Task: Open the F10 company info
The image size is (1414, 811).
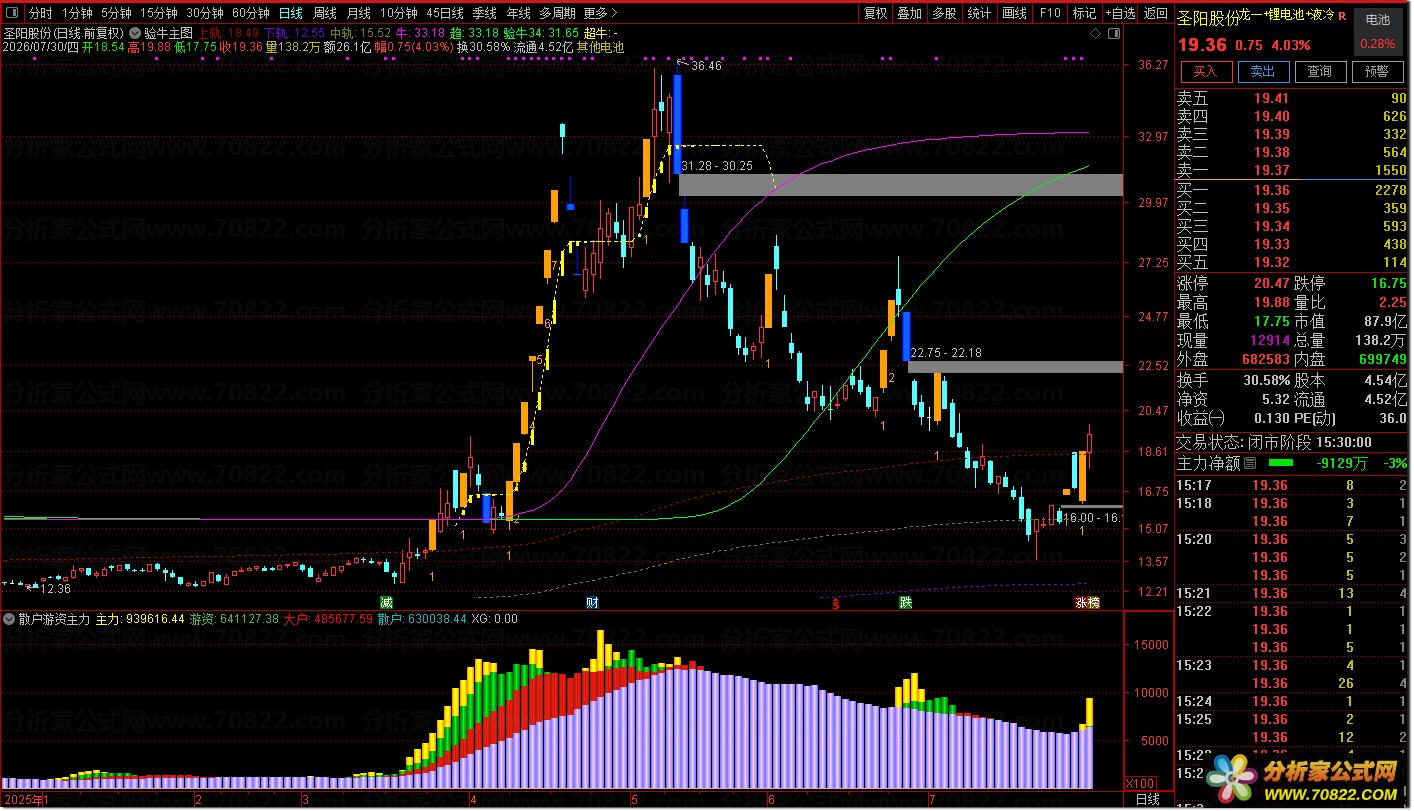Action: click(1049, 13)
